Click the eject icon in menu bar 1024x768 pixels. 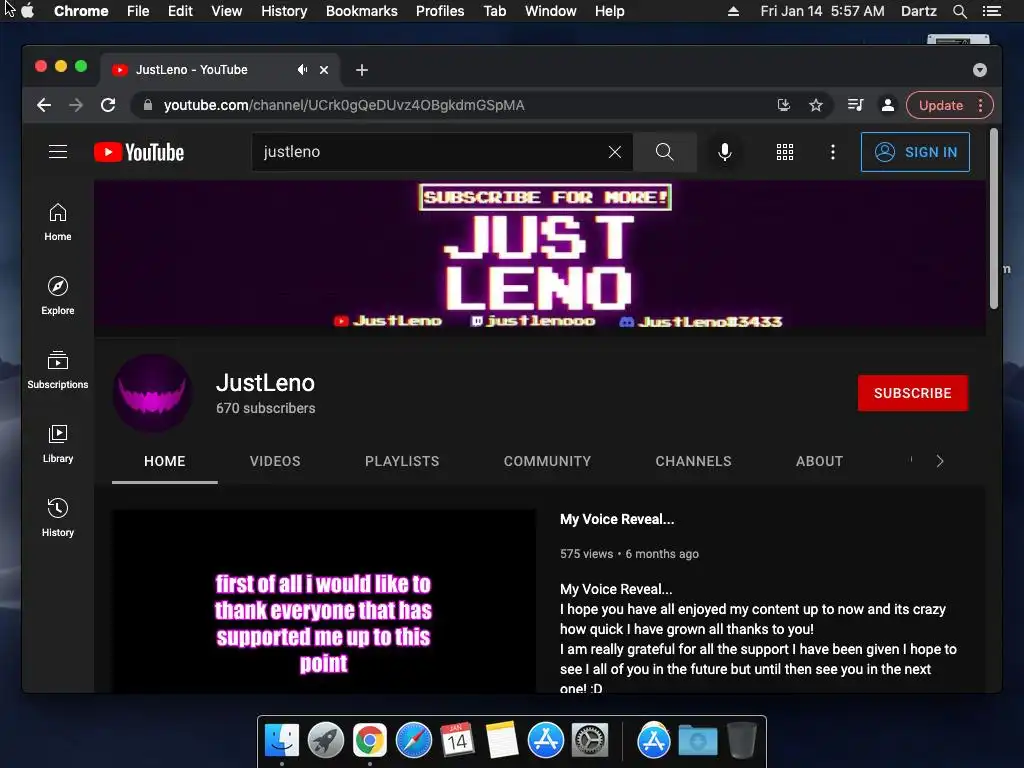[733, 11]
